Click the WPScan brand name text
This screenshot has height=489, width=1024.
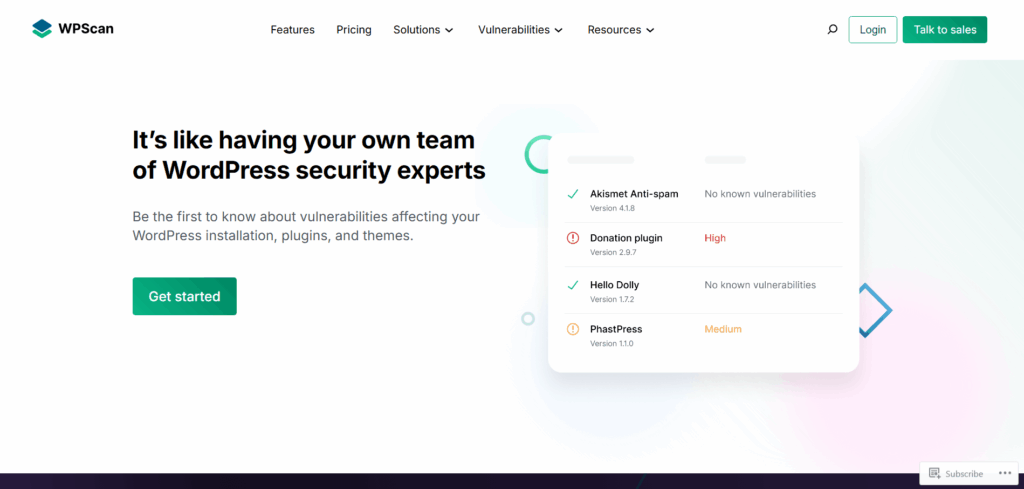point(86,29)
